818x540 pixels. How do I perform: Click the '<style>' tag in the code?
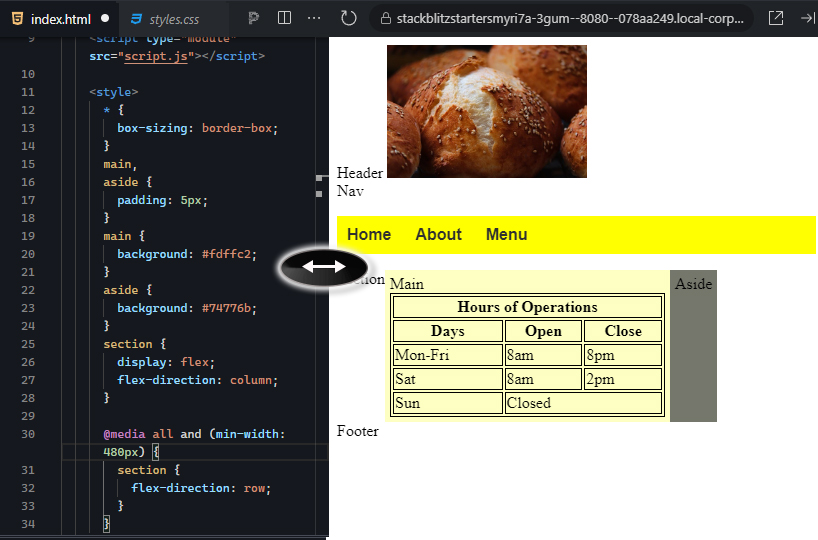pyautogui.click(x=114, y=92)
